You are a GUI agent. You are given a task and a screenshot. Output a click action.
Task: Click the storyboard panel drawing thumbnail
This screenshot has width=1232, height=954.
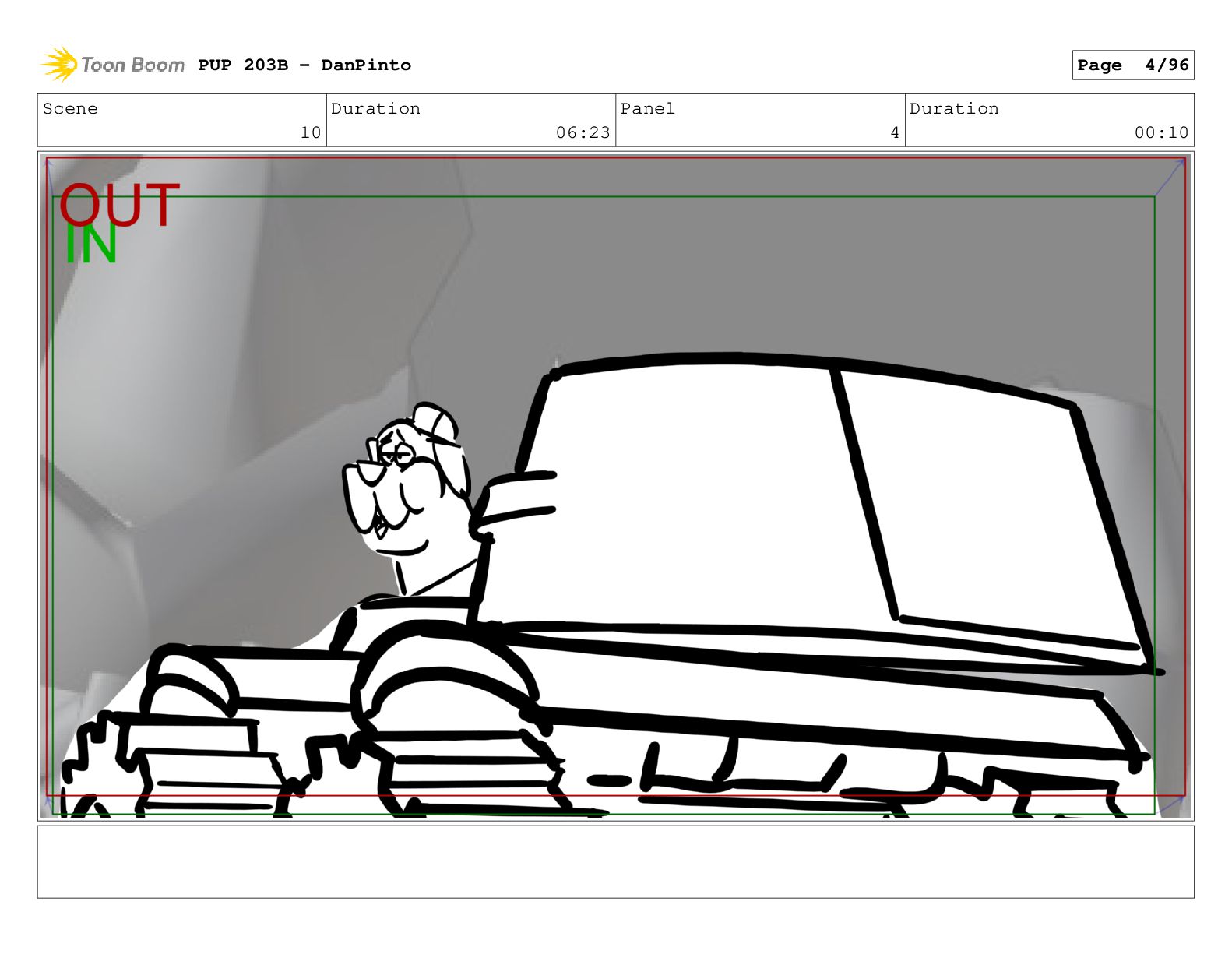(615, 486)
